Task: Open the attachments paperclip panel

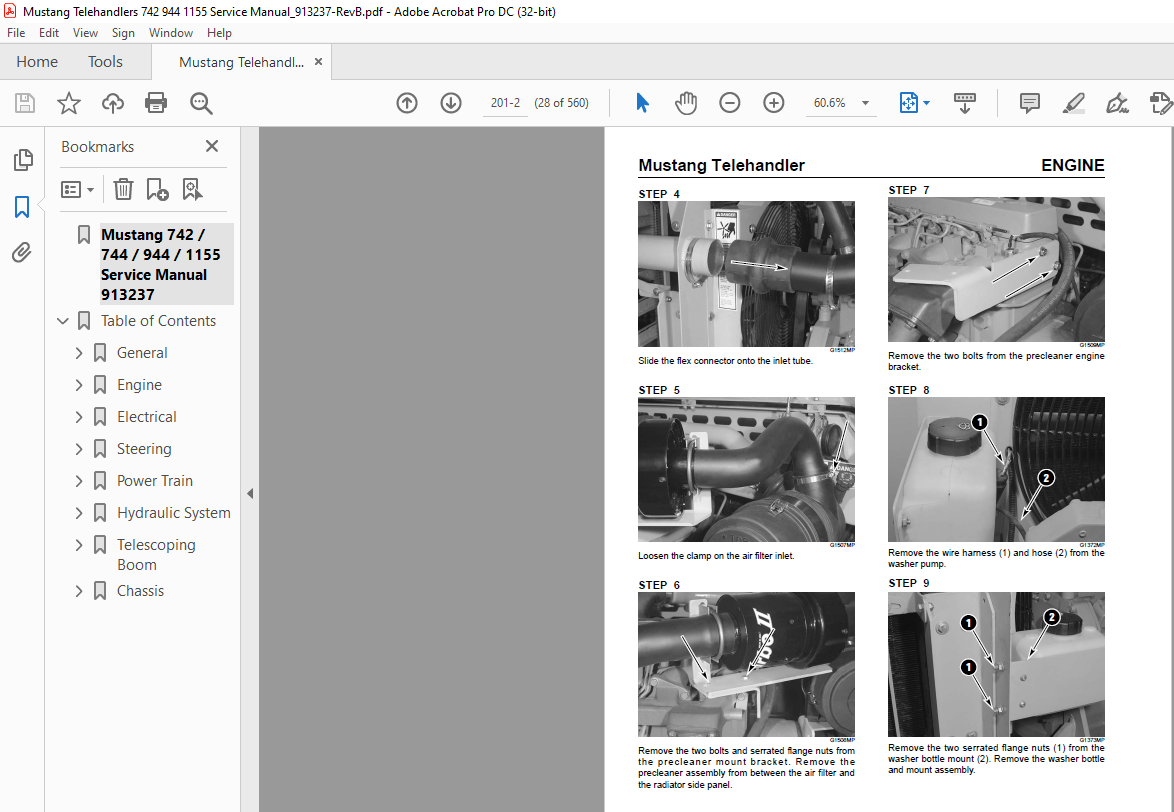Action: (22, 253)
